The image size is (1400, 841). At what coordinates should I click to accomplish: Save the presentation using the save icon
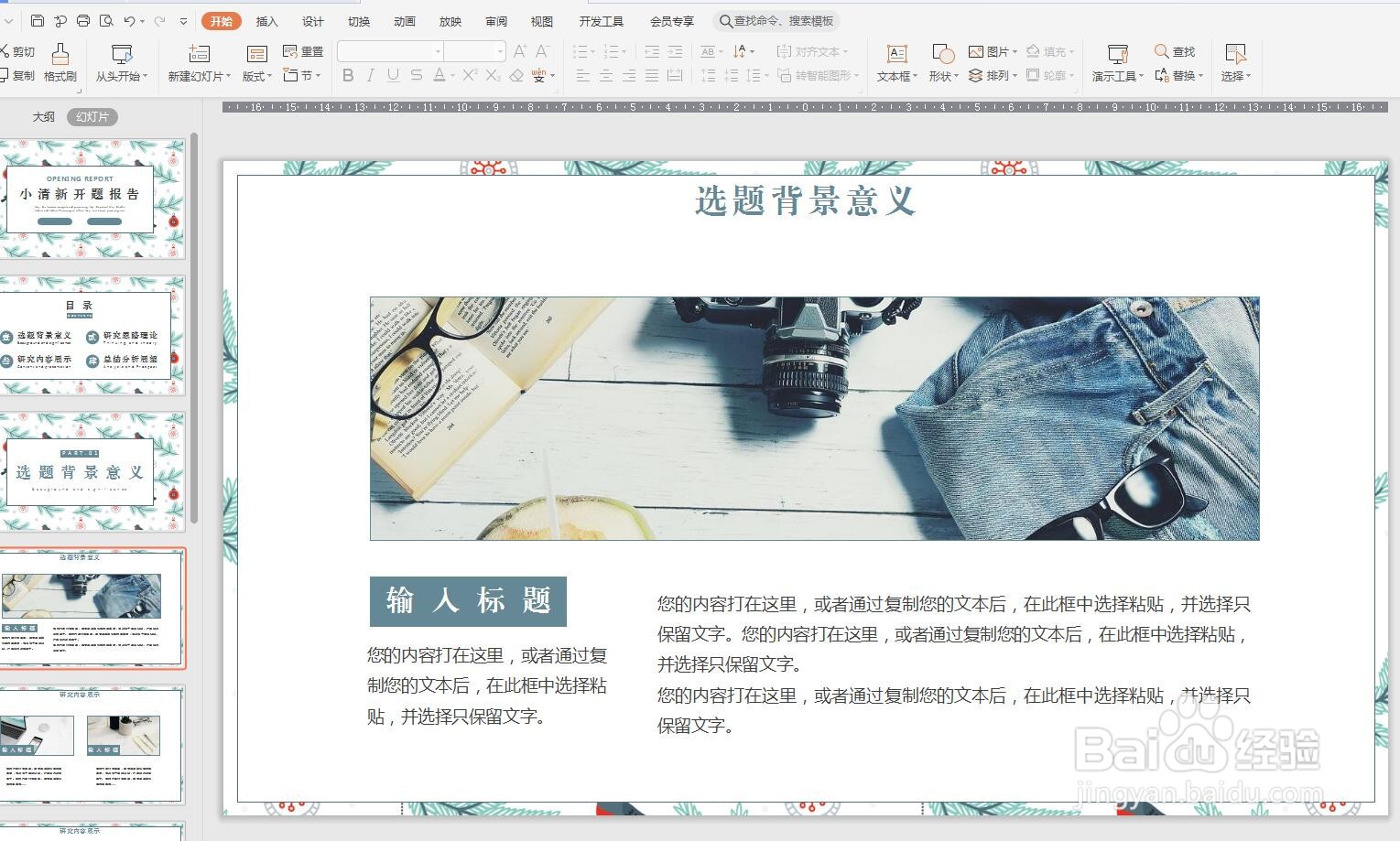click(38, 20)
